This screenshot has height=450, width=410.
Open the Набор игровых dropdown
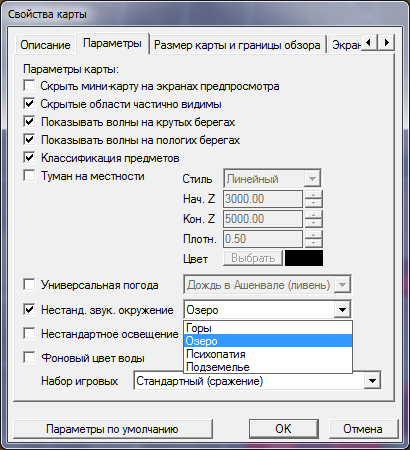(257, 381)
